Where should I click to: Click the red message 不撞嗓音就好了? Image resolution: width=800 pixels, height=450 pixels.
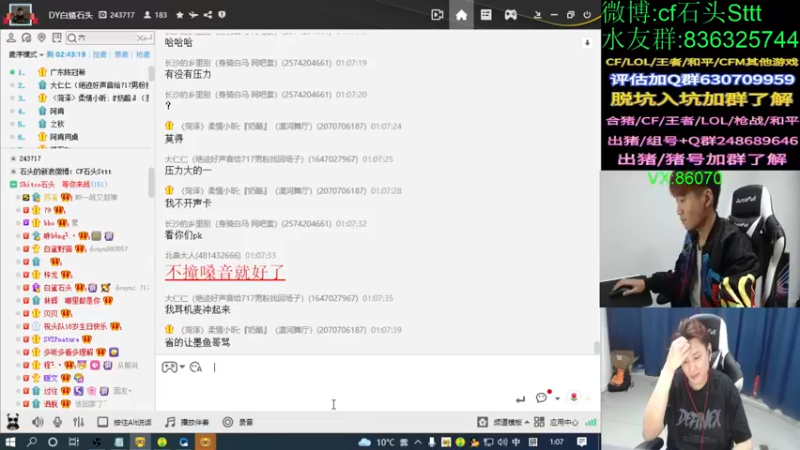coord(225,272)
